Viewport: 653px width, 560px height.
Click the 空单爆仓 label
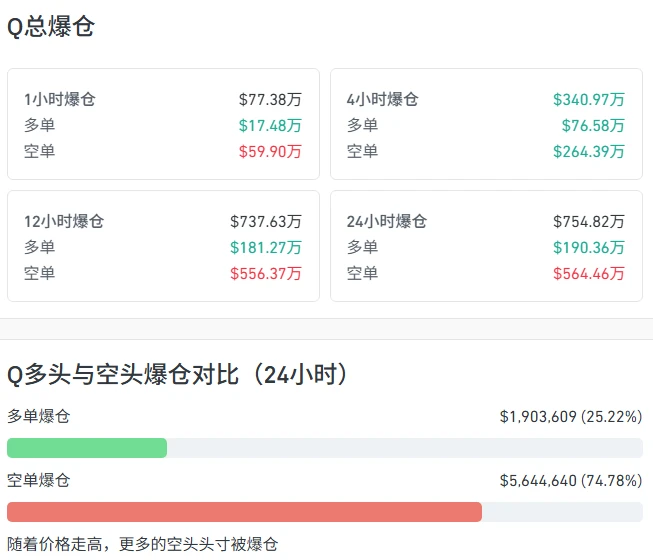[x=39, y=480]
